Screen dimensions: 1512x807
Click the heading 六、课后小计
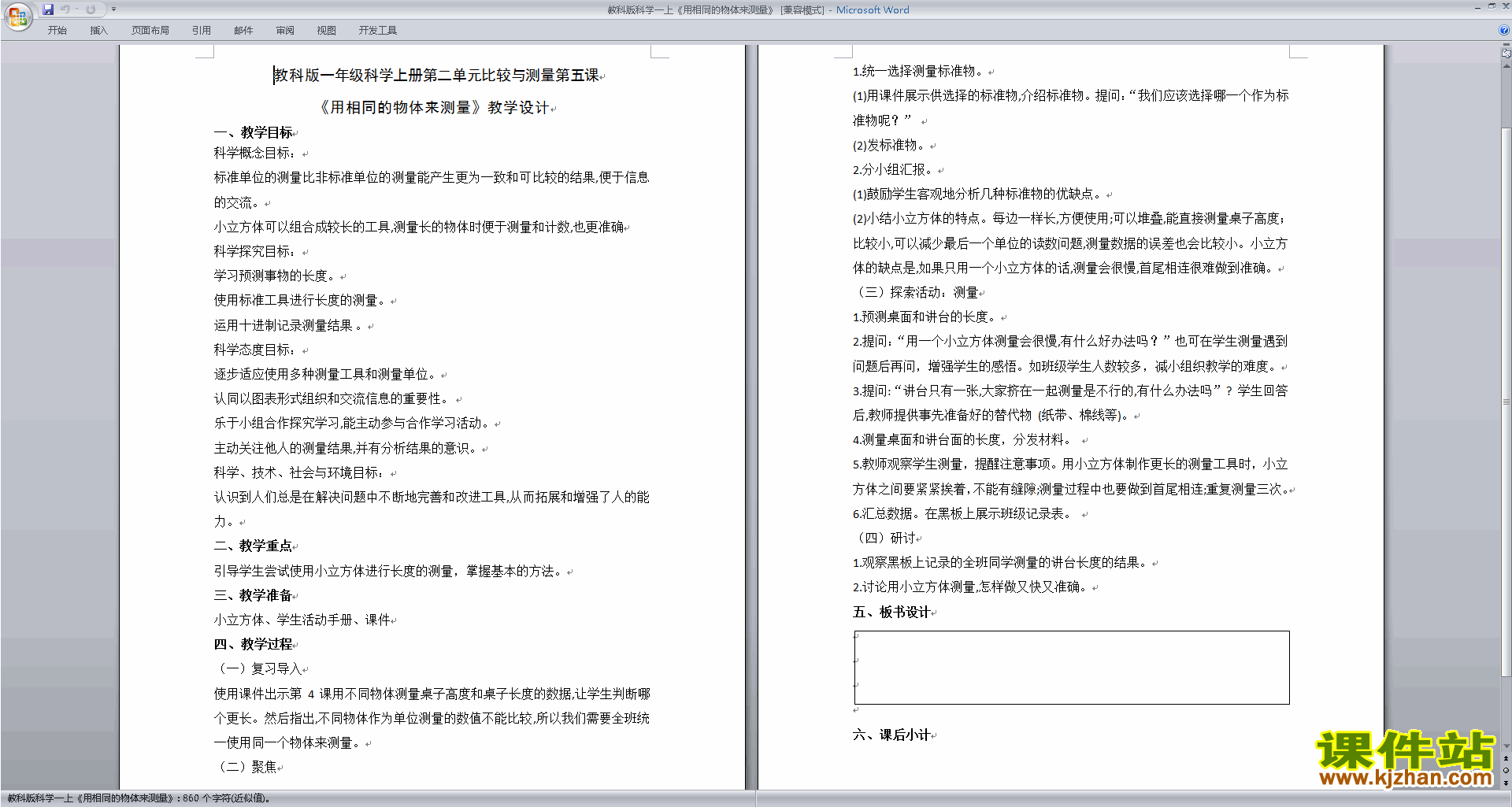coord(891,735)
